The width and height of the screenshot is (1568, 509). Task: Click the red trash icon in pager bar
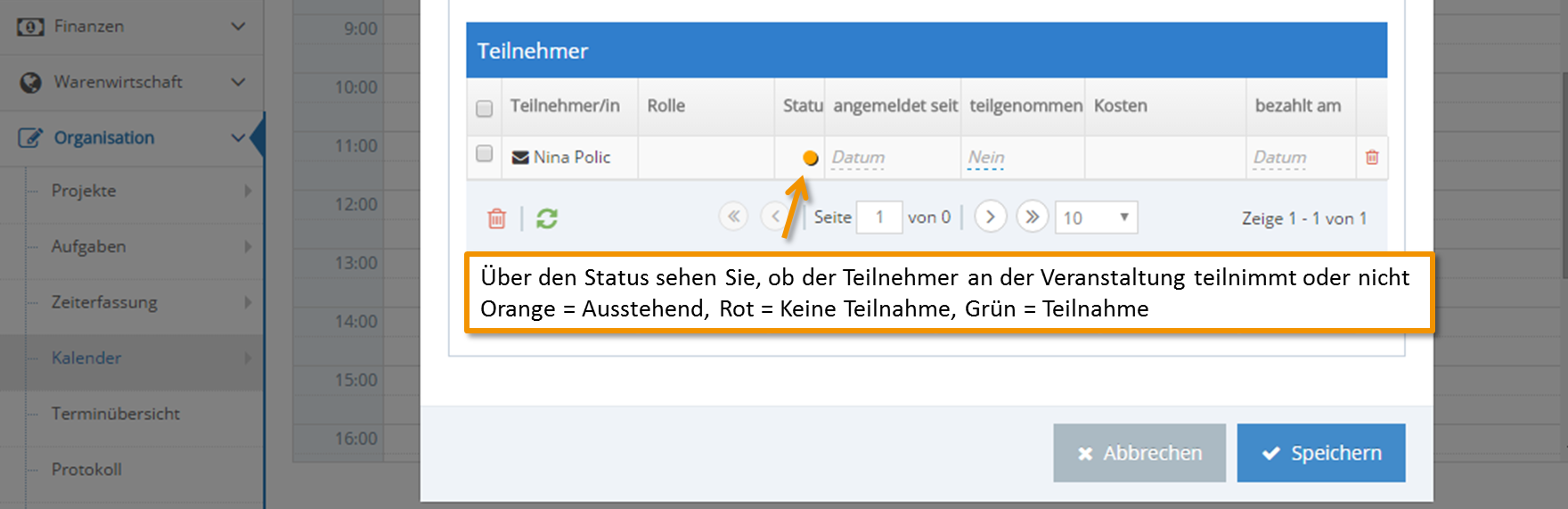pyautogui.click(x=497, y=218)
